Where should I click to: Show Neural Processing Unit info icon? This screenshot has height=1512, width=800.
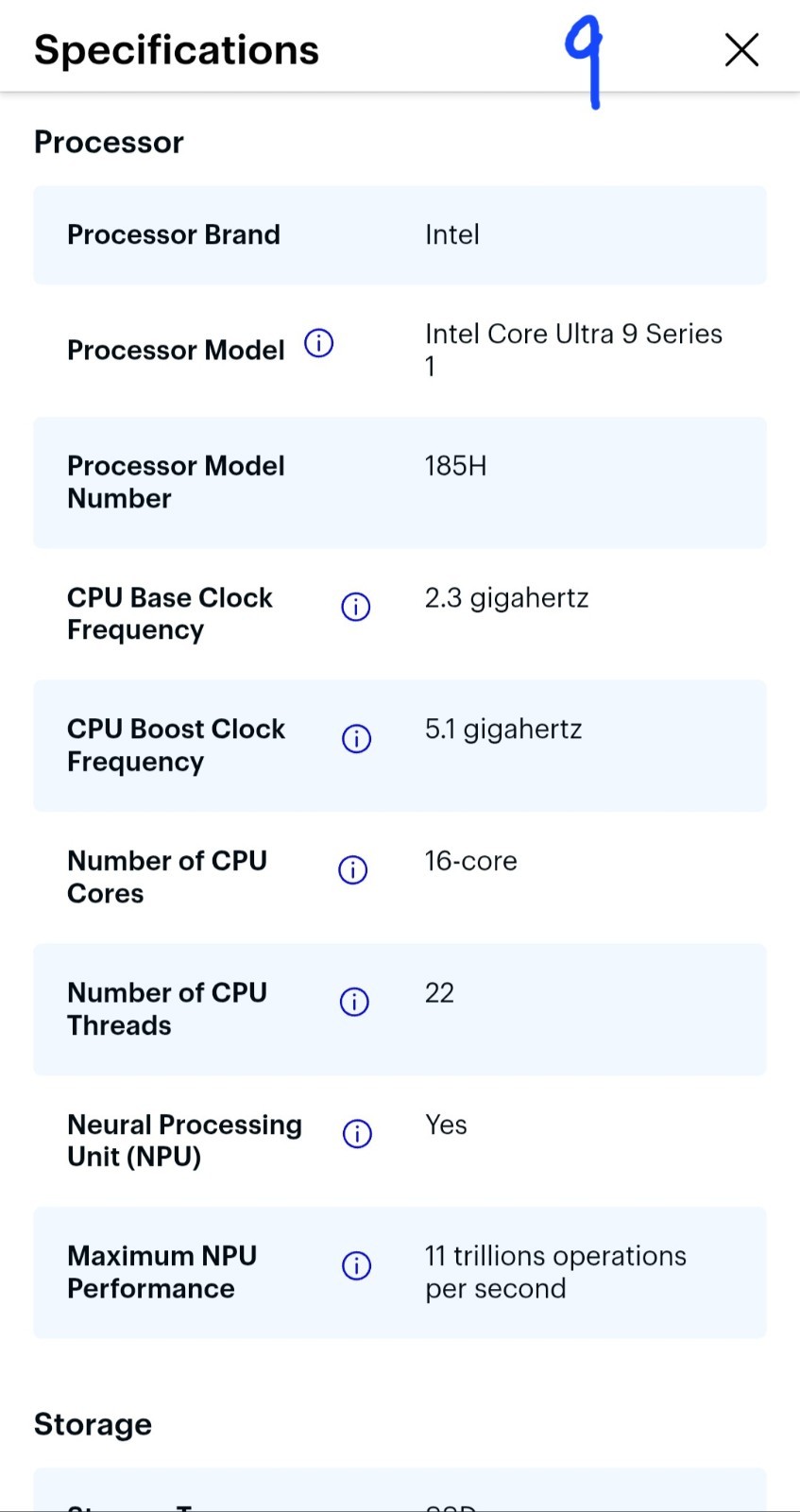(357, 1133)
